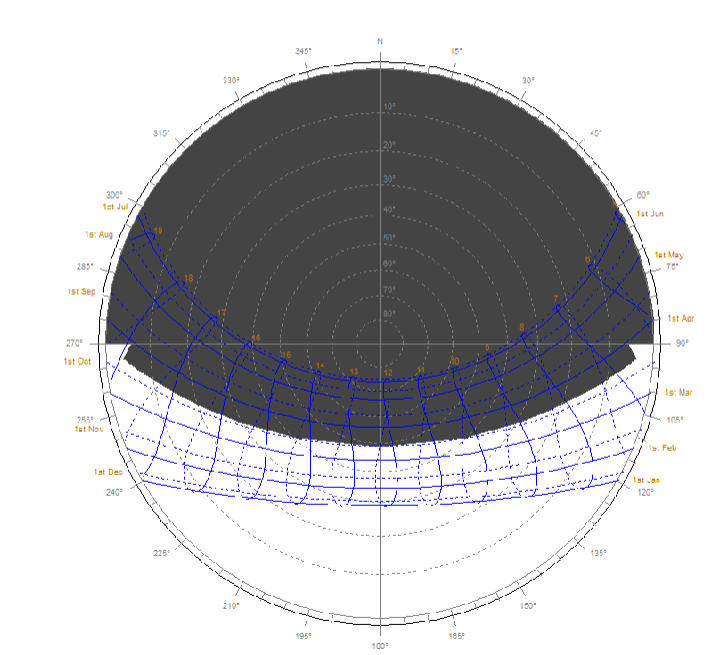
Task: Select the hour 17 marker
Action: pyautogui.click(x=221, y=313)
